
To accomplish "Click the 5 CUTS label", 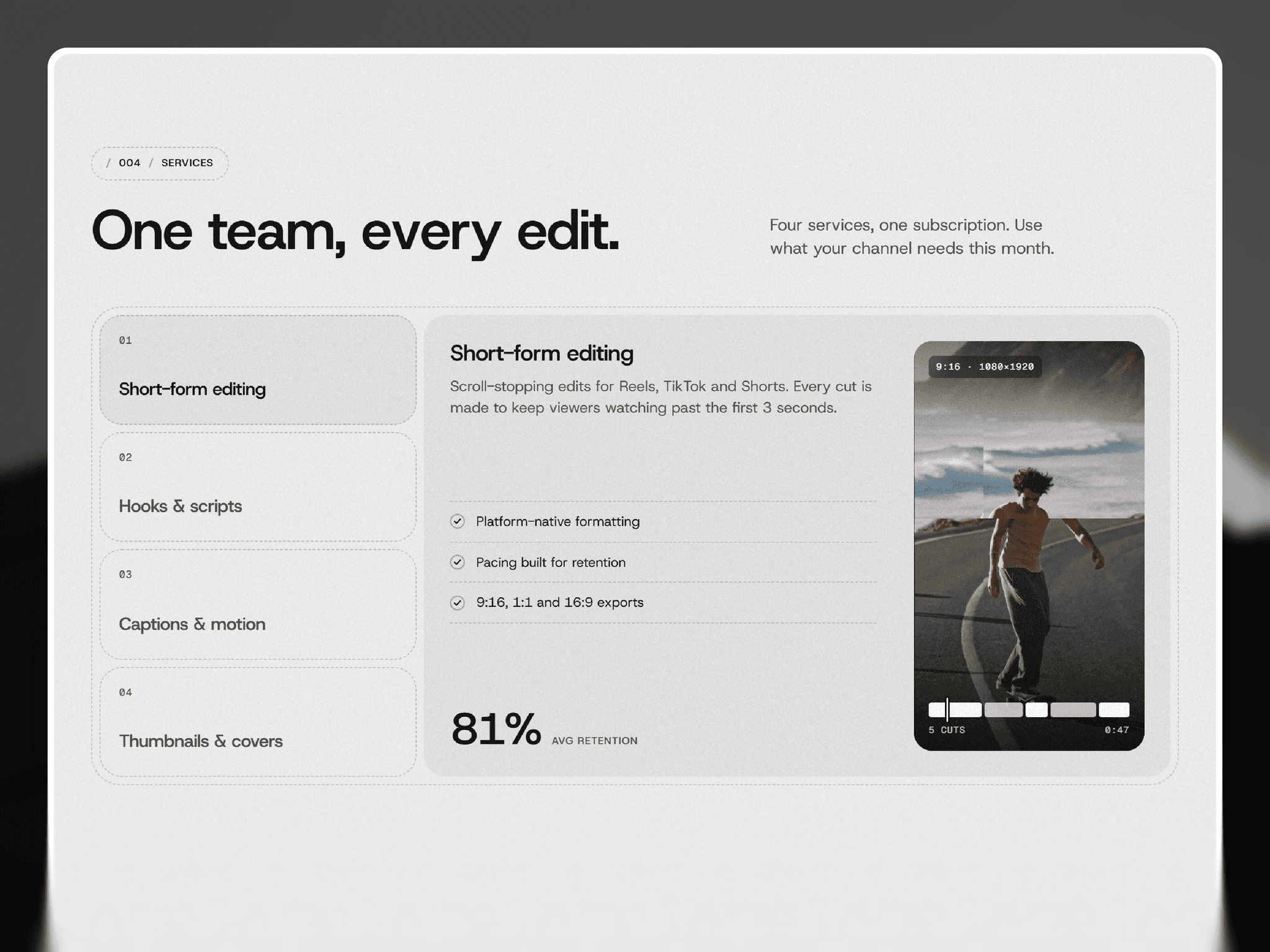I will (x=946, y=730).
